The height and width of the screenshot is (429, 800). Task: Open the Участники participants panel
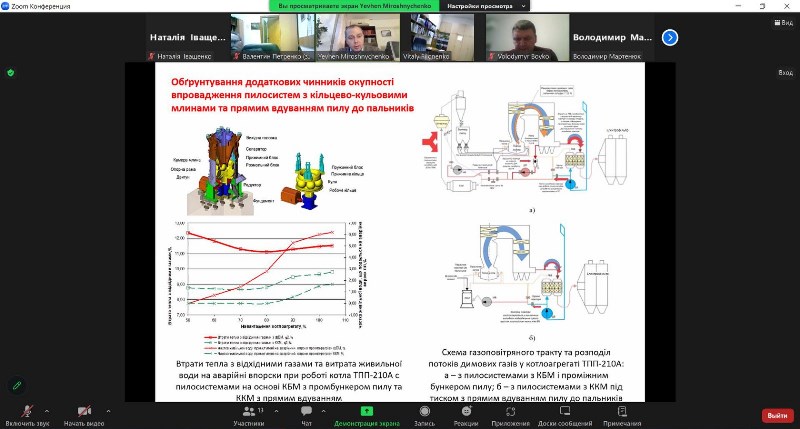point(249,416)
